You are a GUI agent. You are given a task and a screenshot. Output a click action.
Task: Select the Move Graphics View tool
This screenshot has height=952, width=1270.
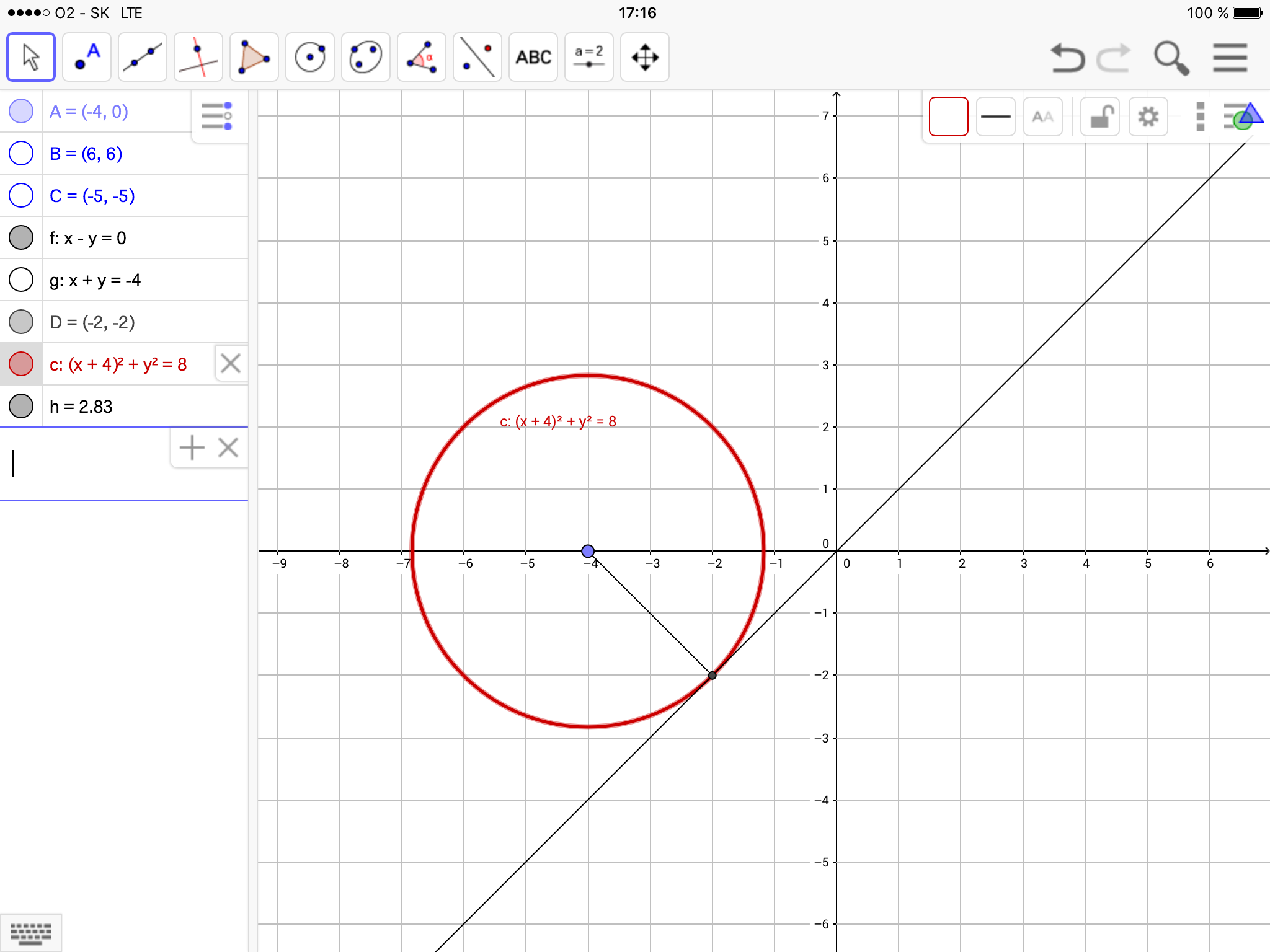645,57
